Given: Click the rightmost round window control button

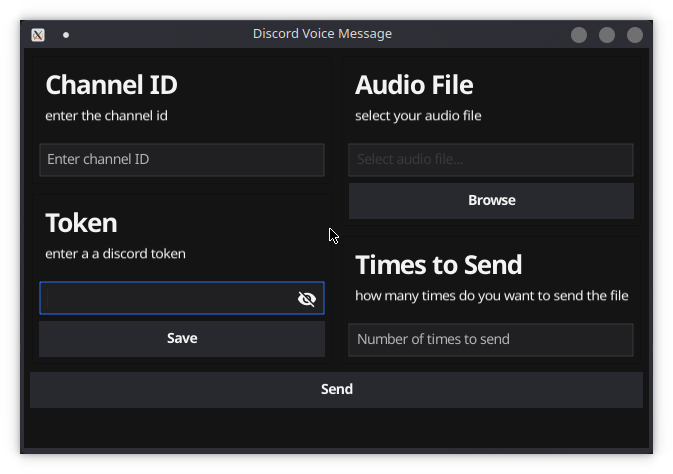Looking at the screenshot, I should [635, 35].
